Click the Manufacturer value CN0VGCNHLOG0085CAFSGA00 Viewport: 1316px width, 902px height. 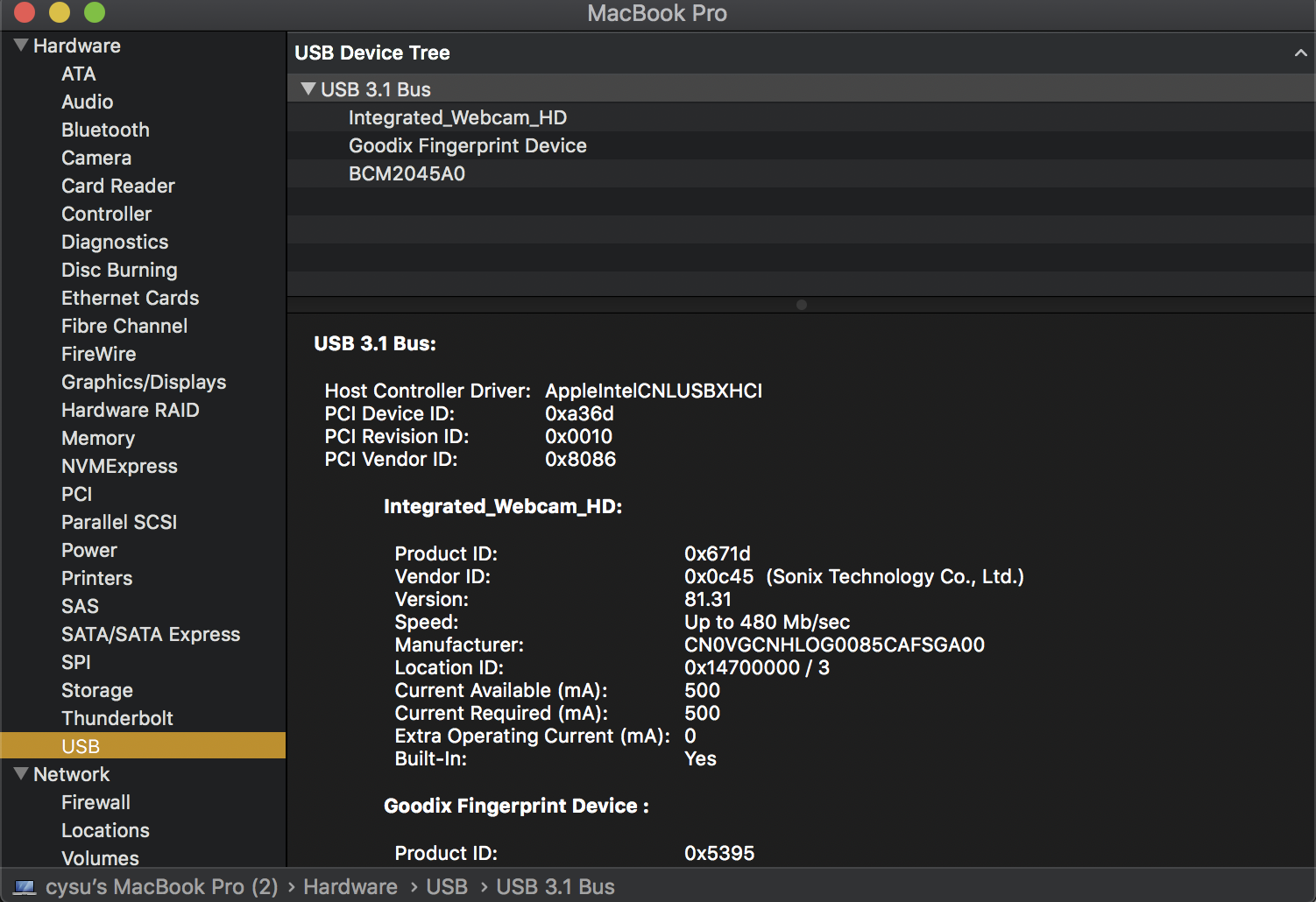[834, 645]
